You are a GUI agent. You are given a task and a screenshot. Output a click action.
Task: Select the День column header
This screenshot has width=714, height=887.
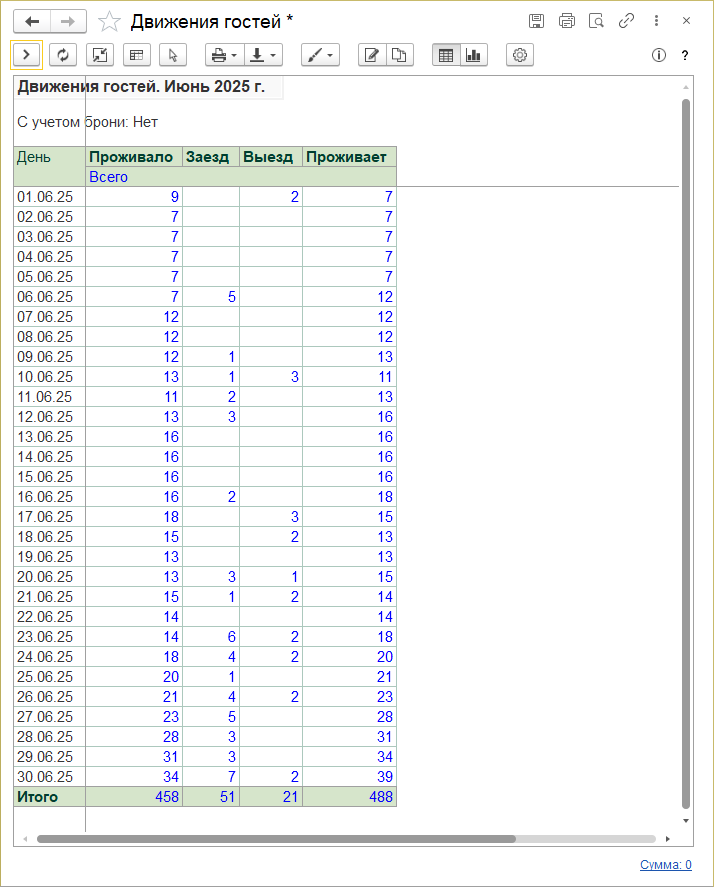click(49, 166)
